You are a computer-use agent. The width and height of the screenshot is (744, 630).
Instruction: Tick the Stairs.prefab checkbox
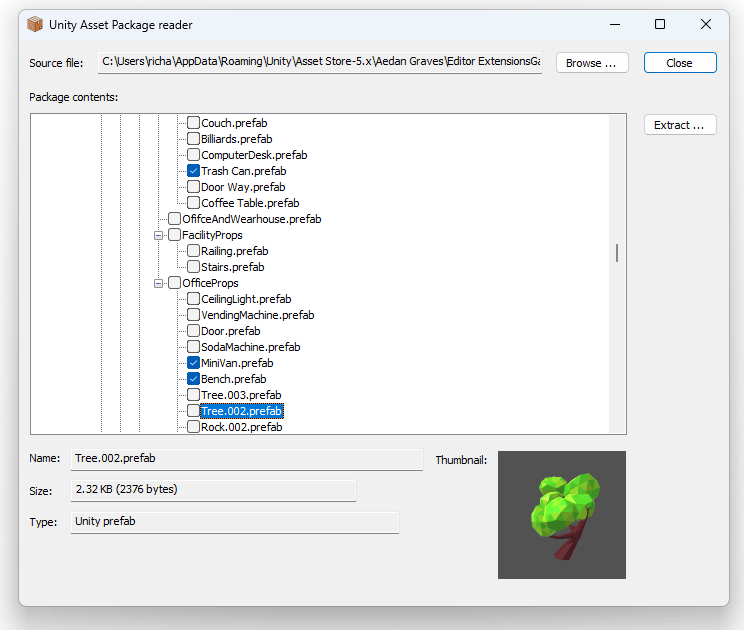pyautogui.click(x=193, y=267)
